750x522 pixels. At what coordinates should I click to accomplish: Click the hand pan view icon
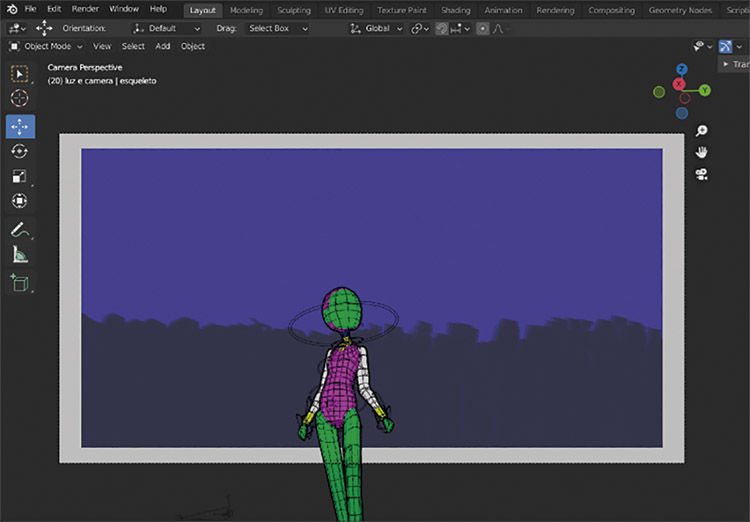pos(702,152)
